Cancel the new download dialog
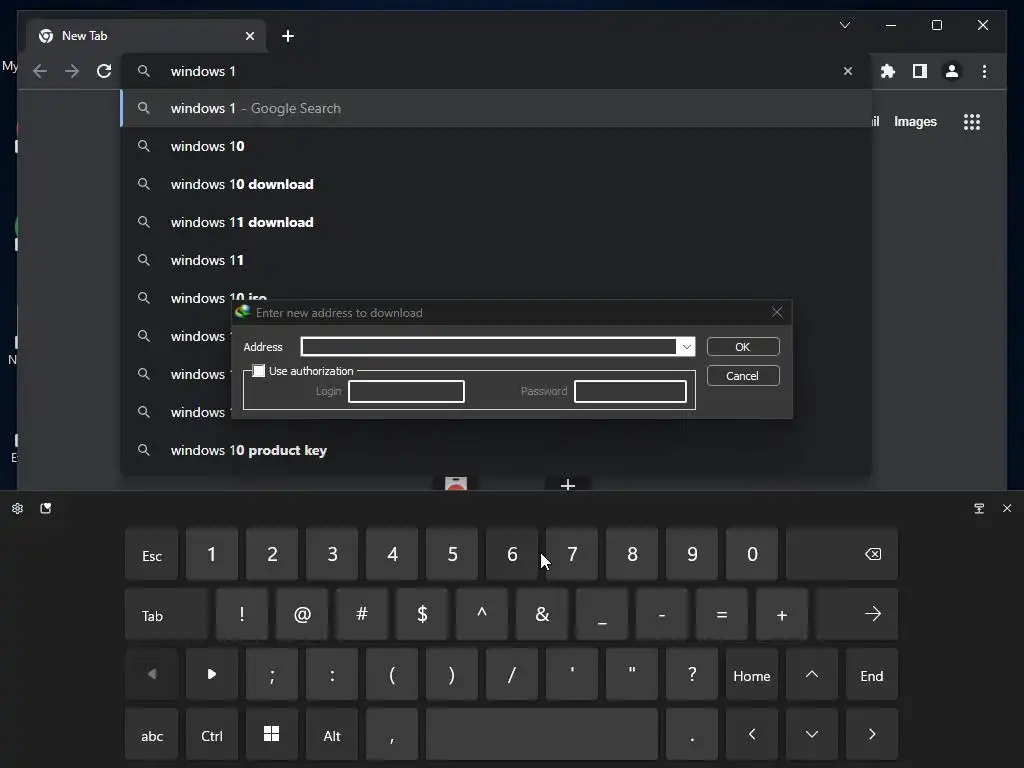This screenshot has width=1024, height=768. point(743,376)
